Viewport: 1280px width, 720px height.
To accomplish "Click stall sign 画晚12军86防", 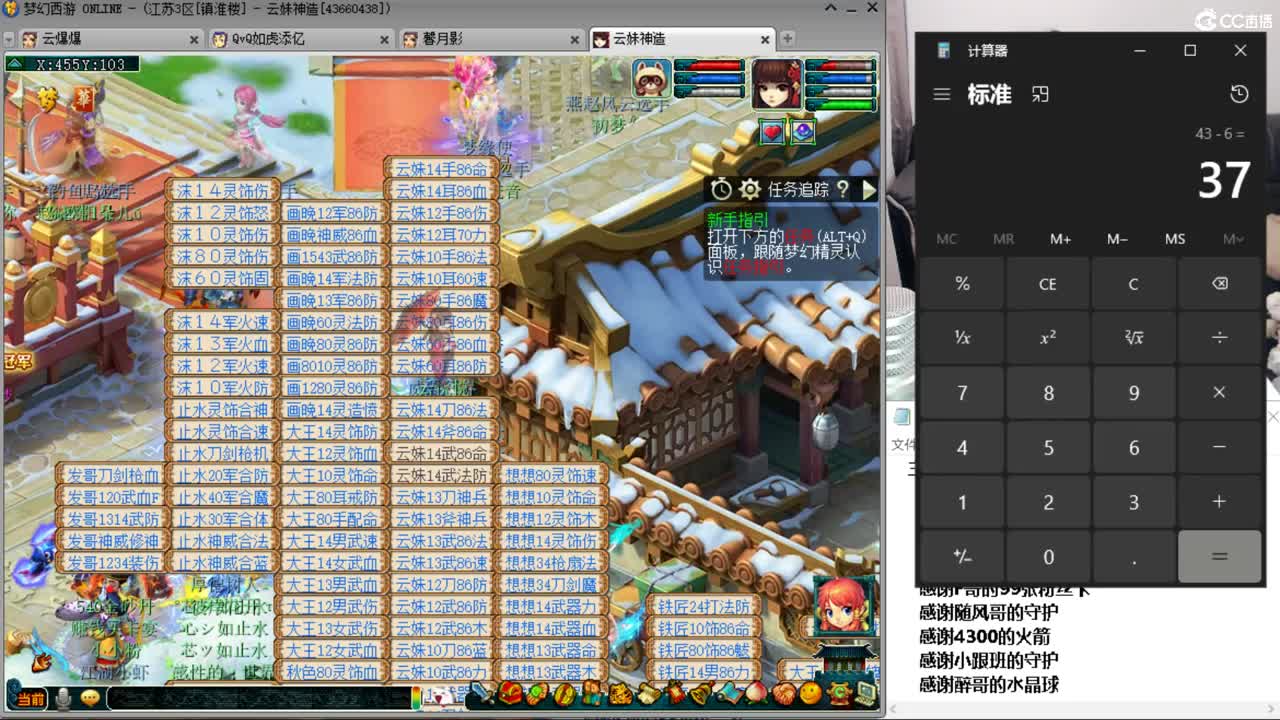I will 332,213.
